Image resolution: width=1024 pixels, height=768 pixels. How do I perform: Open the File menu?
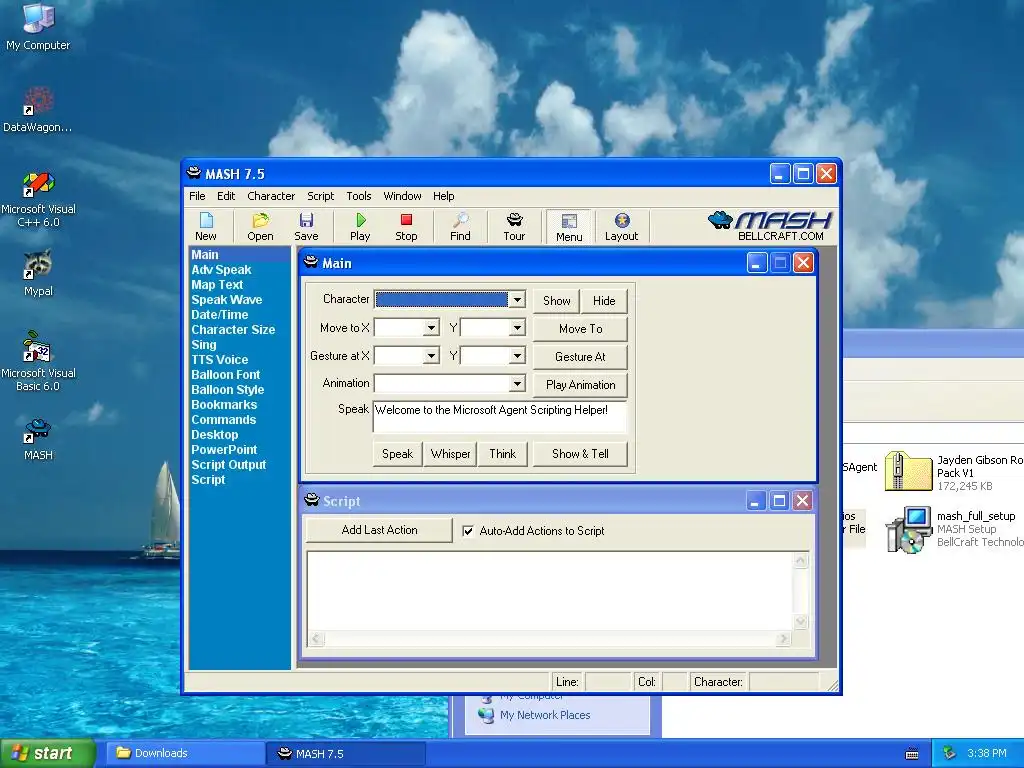197,196
